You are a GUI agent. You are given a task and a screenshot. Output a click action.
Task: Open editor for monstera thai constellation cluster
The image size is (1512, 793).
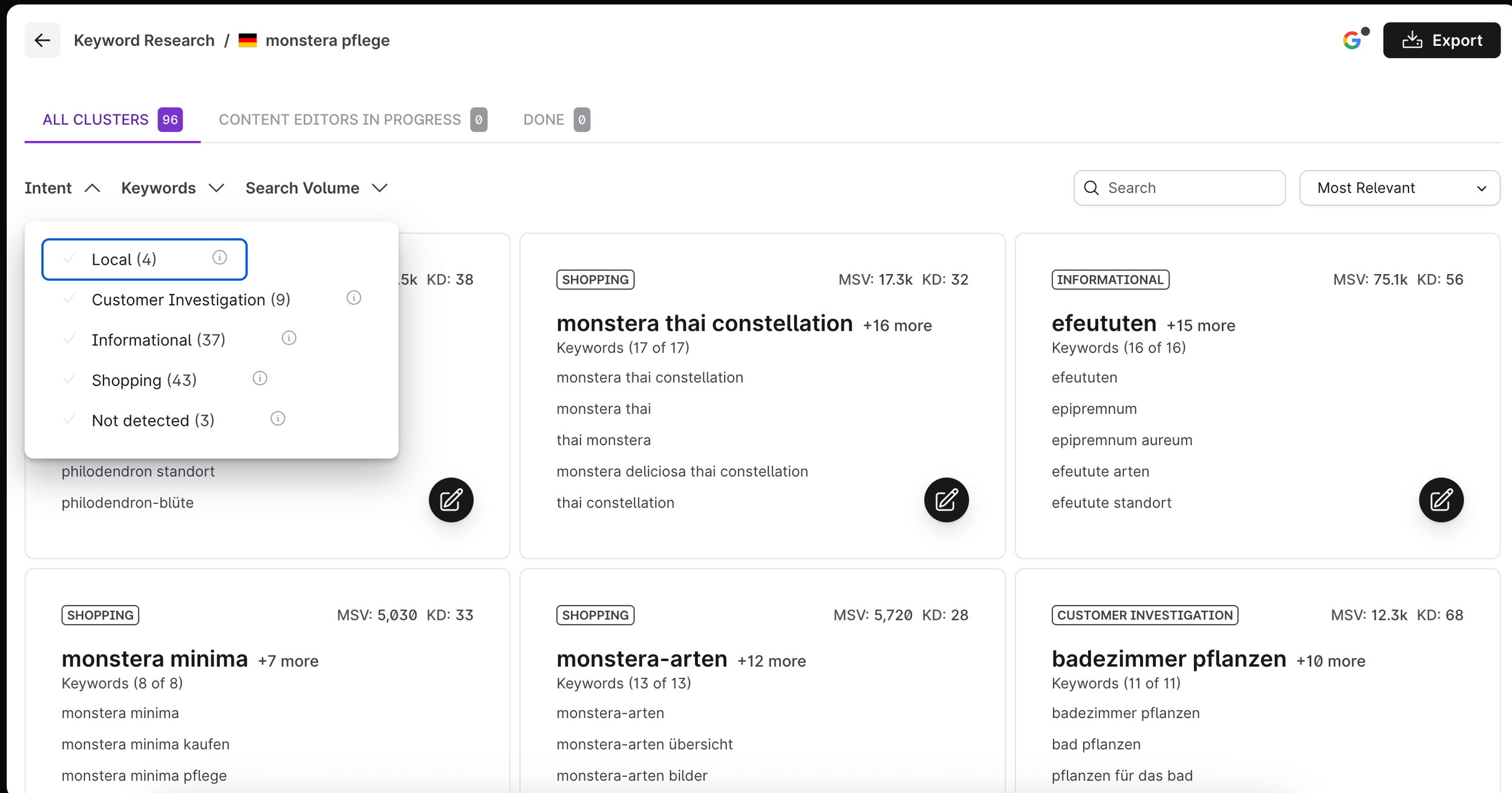(946, 500)
